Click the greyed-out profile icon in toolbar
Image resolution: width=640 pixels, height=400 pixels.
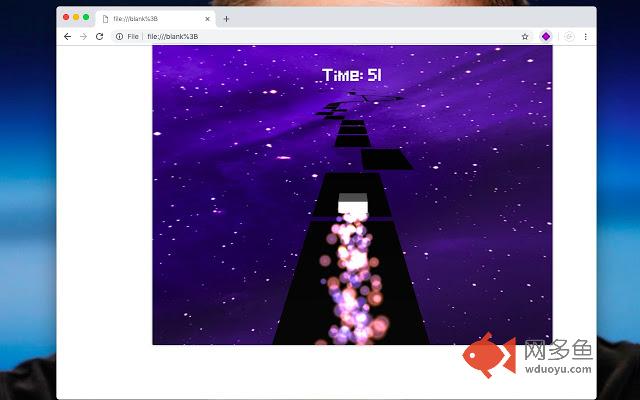[569, 37]
